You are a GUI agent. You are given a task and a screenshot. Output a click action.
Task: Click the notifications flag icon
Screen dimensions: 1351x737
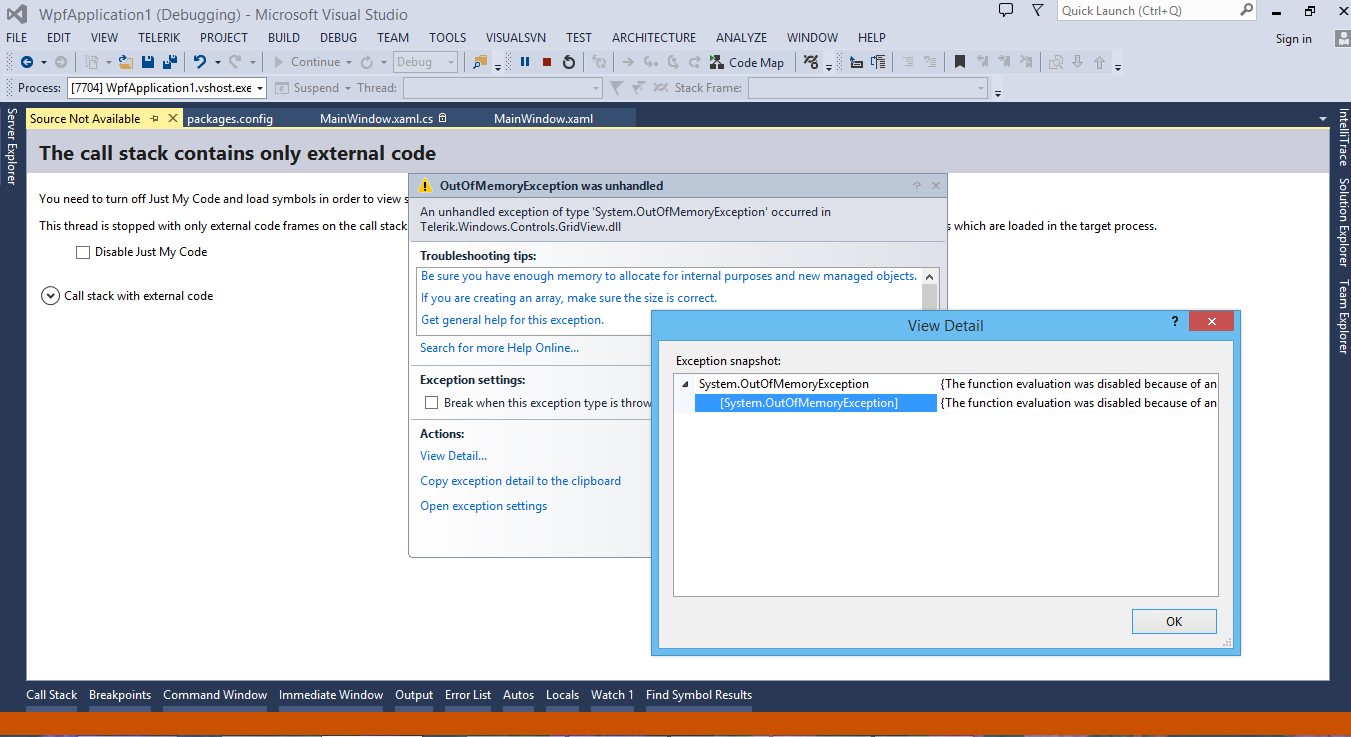tap(1039, 10)
